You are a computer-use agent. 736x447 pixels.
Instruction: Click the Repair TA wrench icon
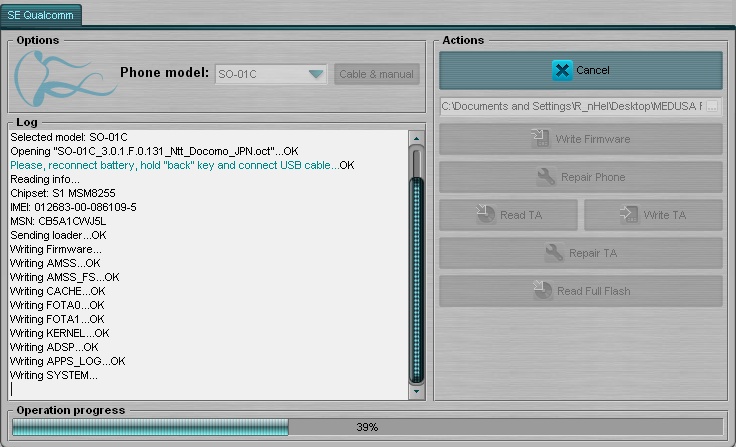554,253
